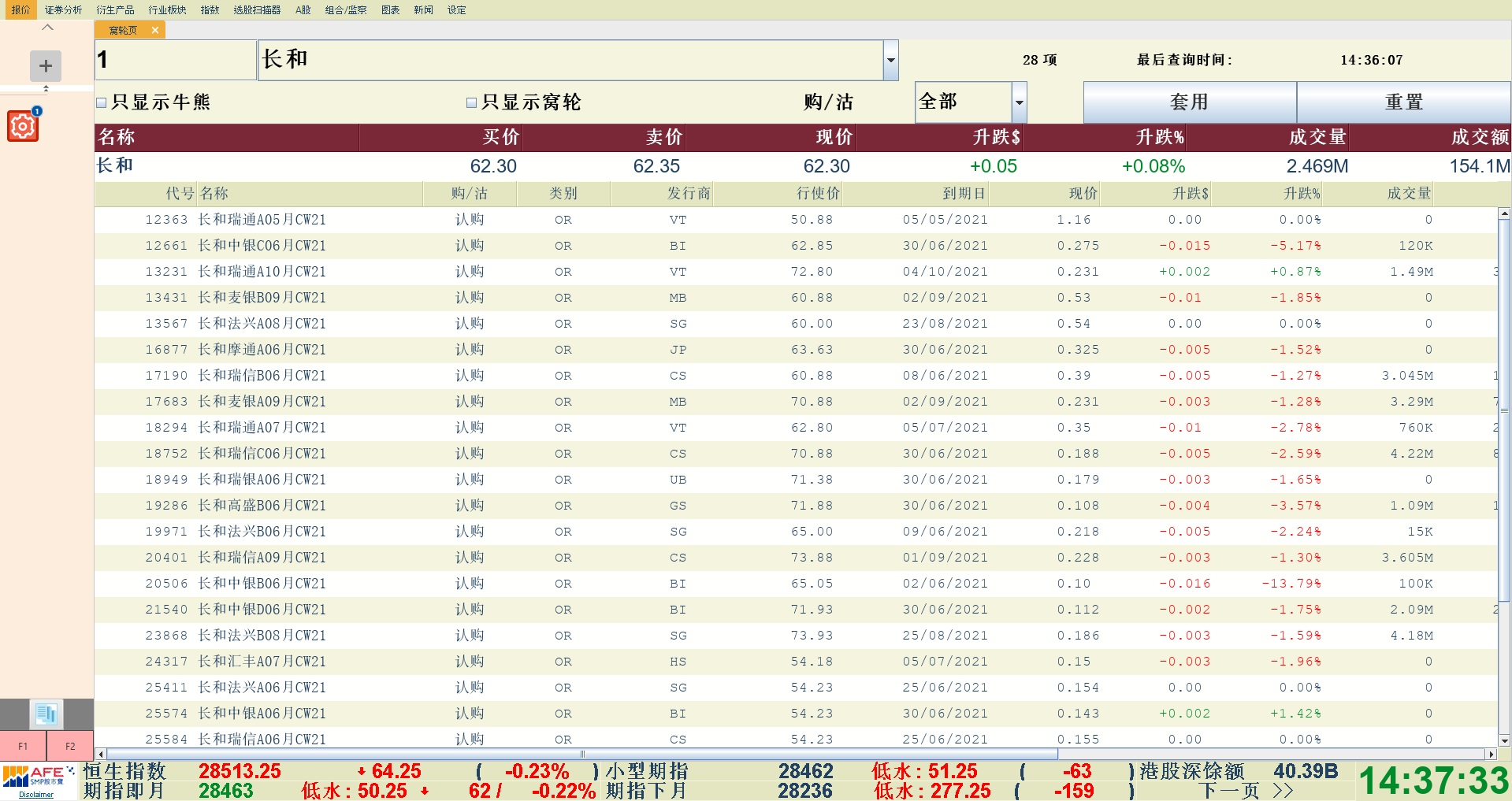This screenshot has height=801, width=1512.
Task: Open the 新闻 menu
Action: coord(423,9)
